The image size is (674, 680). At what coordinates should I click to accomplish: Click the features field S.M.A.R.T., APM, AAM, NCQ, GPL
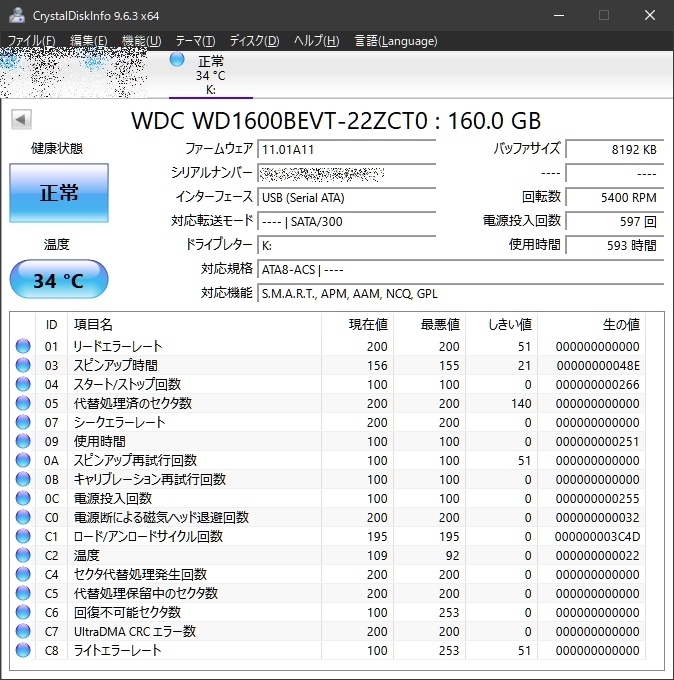(461, 294)
